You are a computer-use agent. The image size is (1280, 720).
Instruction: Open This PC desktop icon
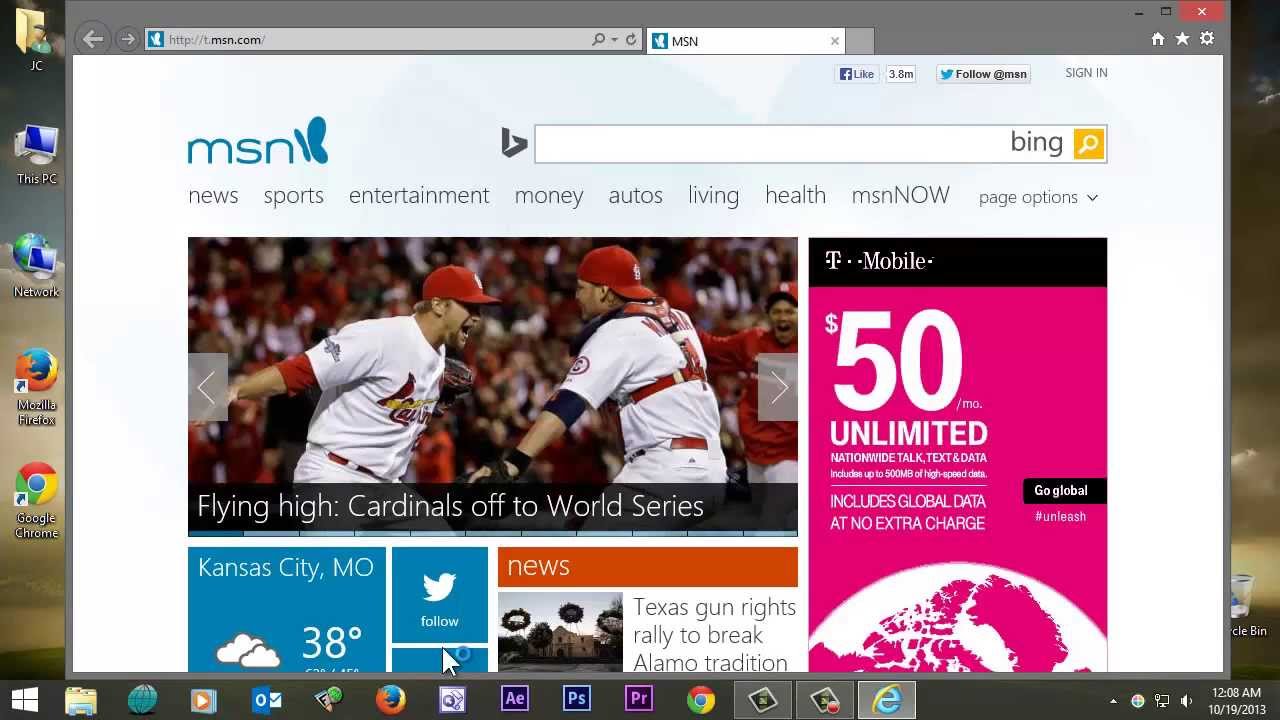pos(36,155)
